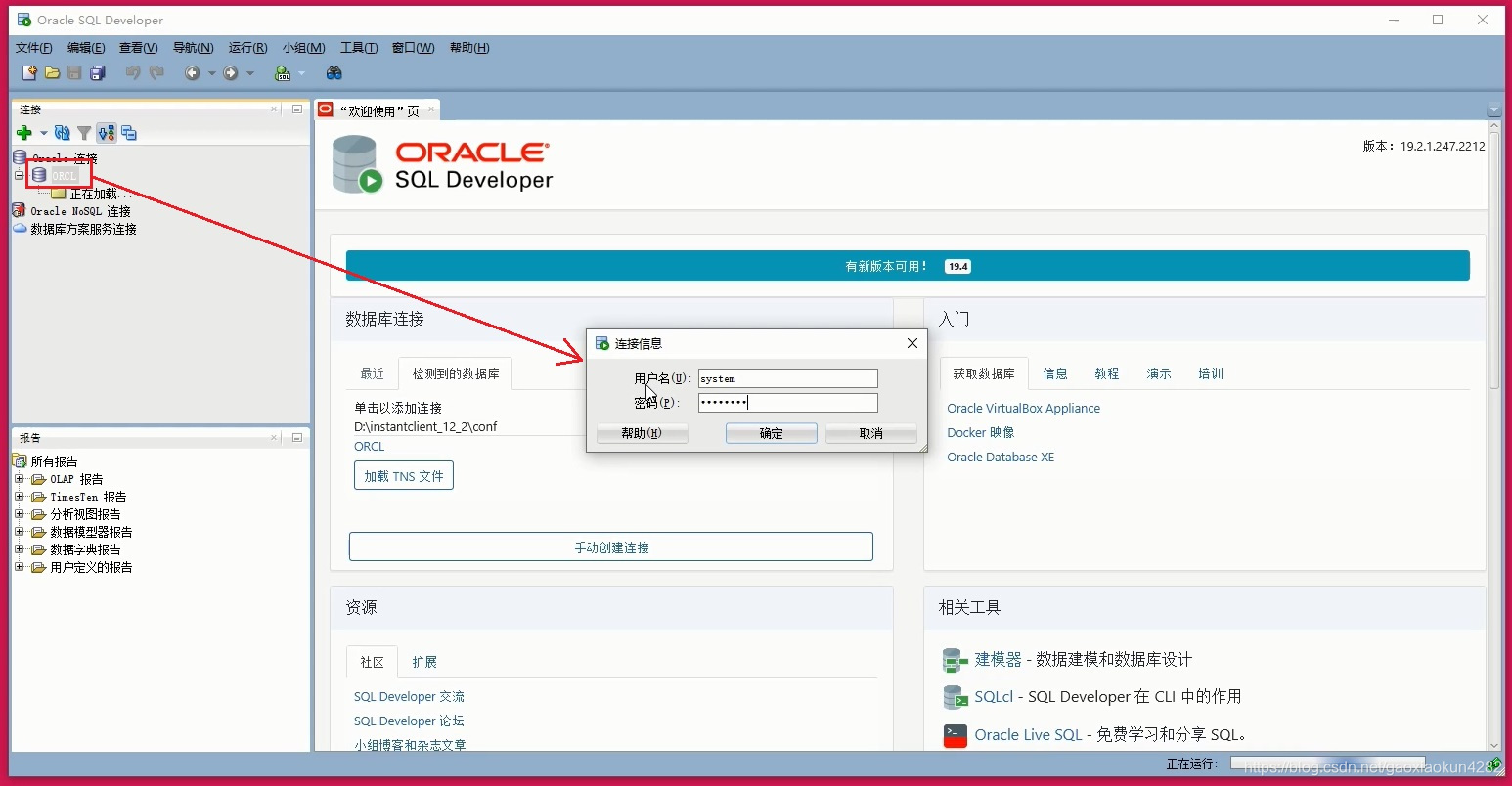The image size is (1512, 786).
Task: Select the 数据库方案服务连接 tree row
Action: point(74,229)
